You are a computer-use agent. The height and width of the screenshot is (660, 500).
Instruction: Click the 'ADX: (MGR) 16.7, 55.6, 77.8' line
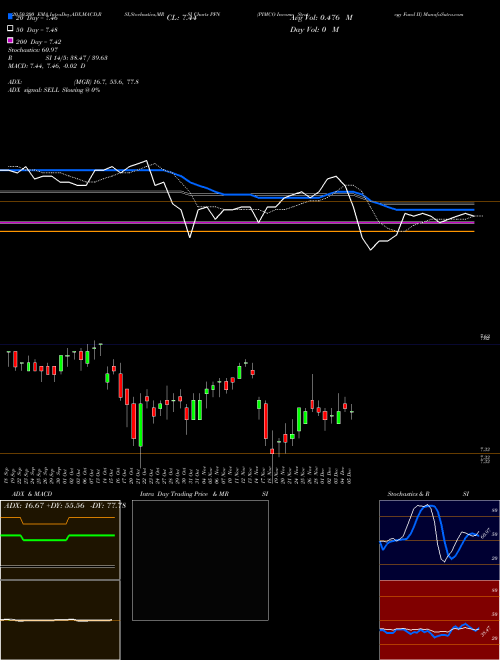(x=73, y=82)
